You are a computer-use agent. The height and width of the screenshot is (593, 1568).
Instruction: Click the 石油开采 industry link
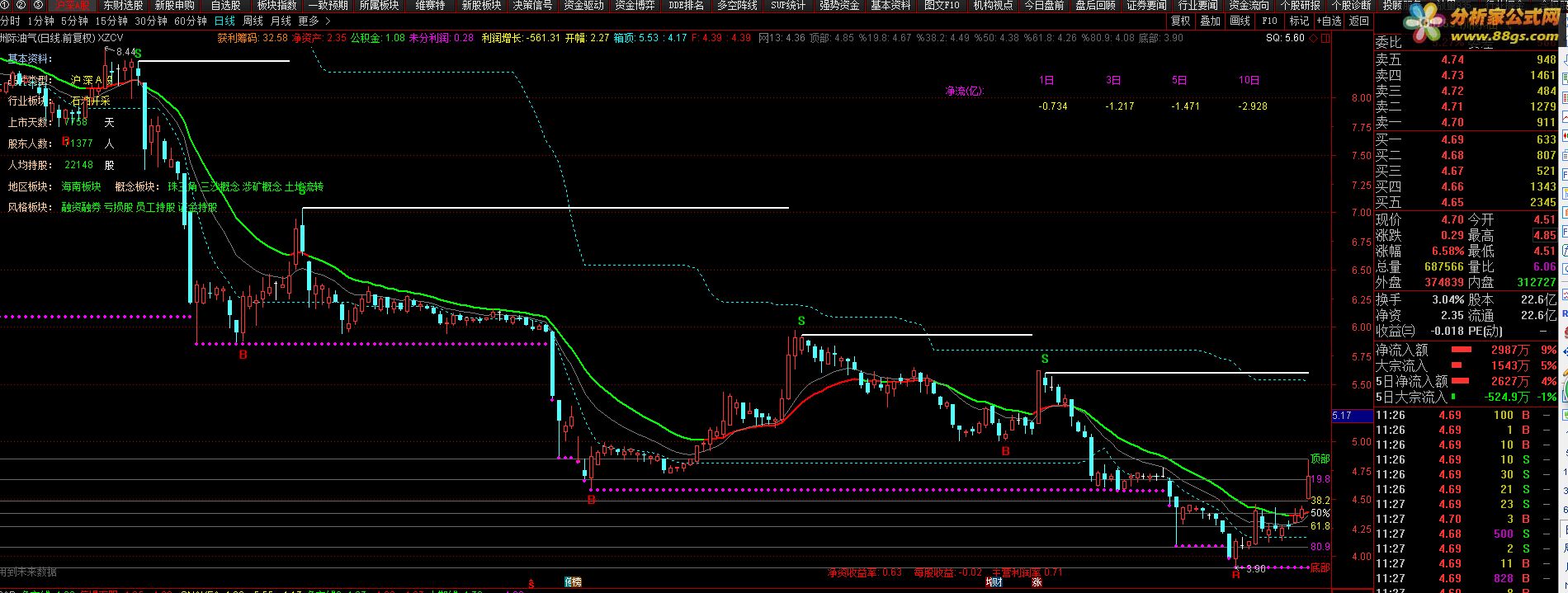tap(91, 101)
